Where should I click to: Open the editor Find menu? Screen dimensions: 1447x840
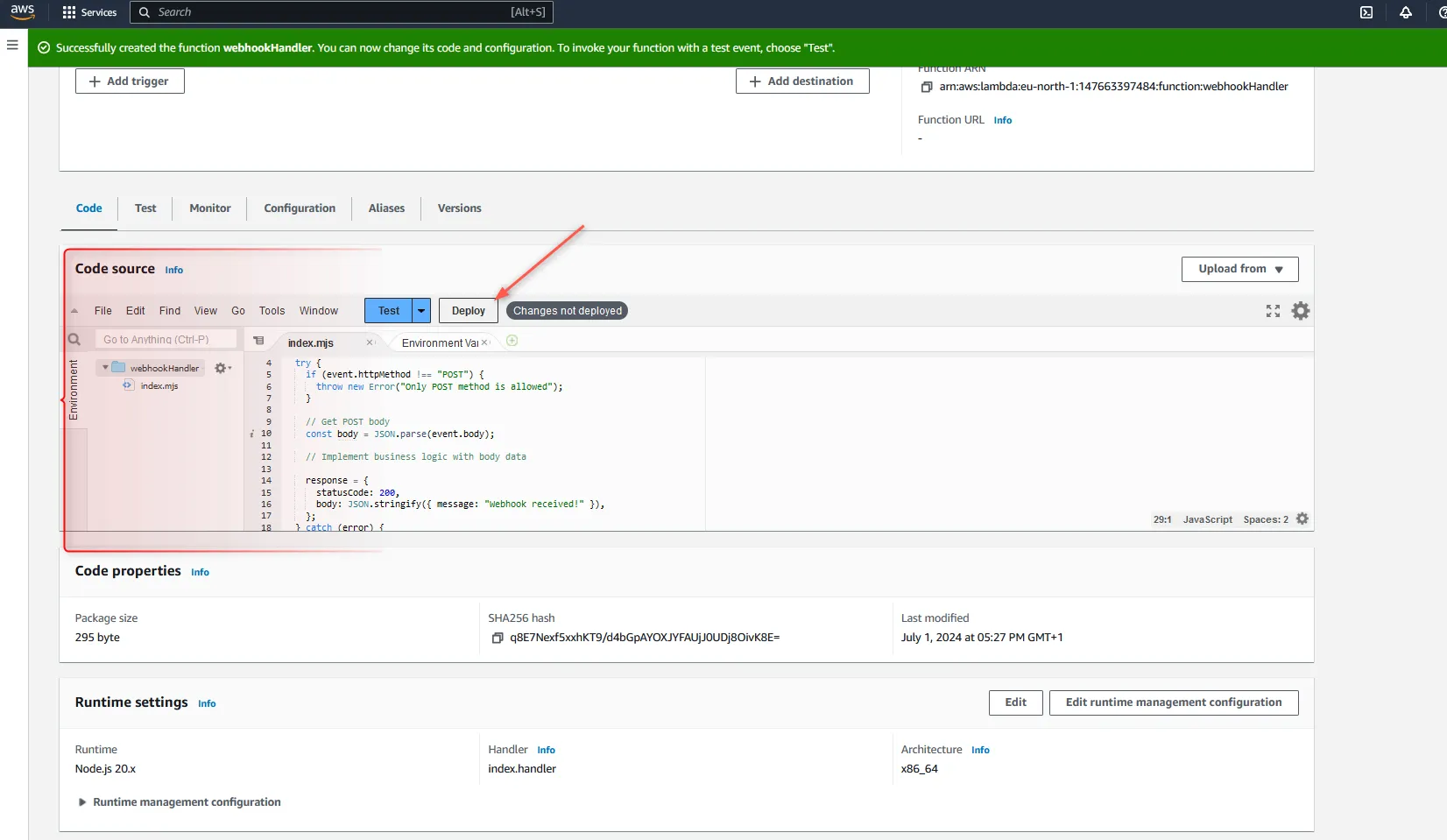click(x=170, y=311)
